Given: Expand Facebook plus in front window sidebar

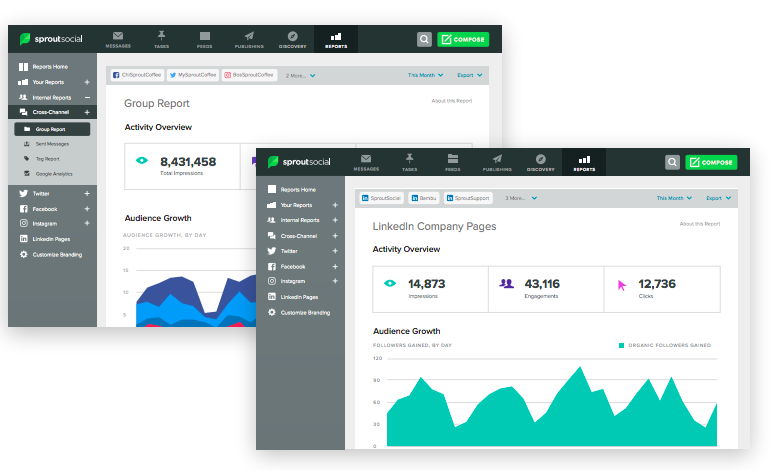Looking at the screenshot, I should coord(335,266).
